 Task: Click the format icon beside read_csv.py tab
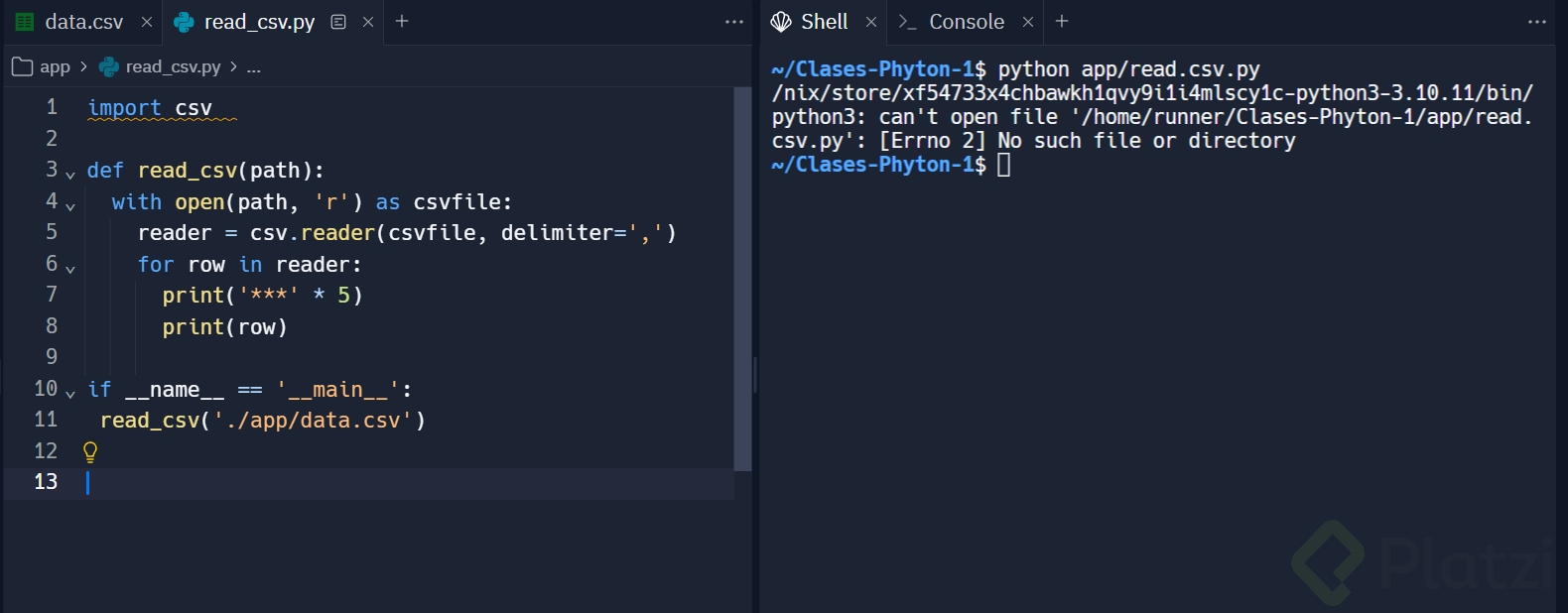(x=338, y=22)
